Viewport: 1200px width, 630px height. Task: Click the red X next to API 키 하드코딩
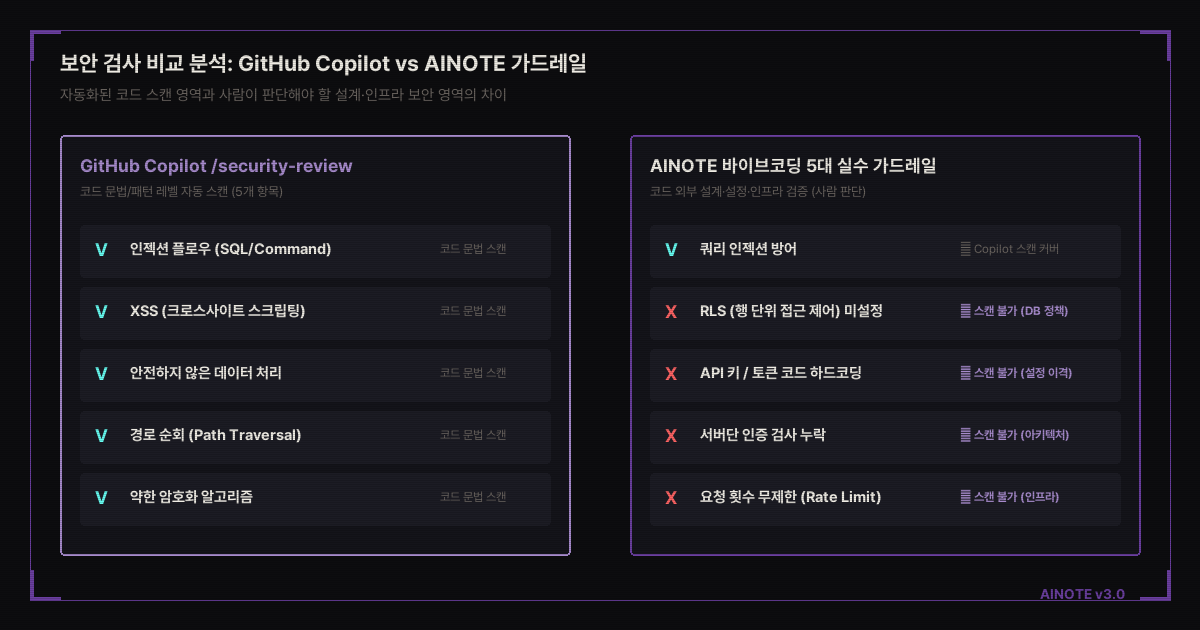click(671, 373)
